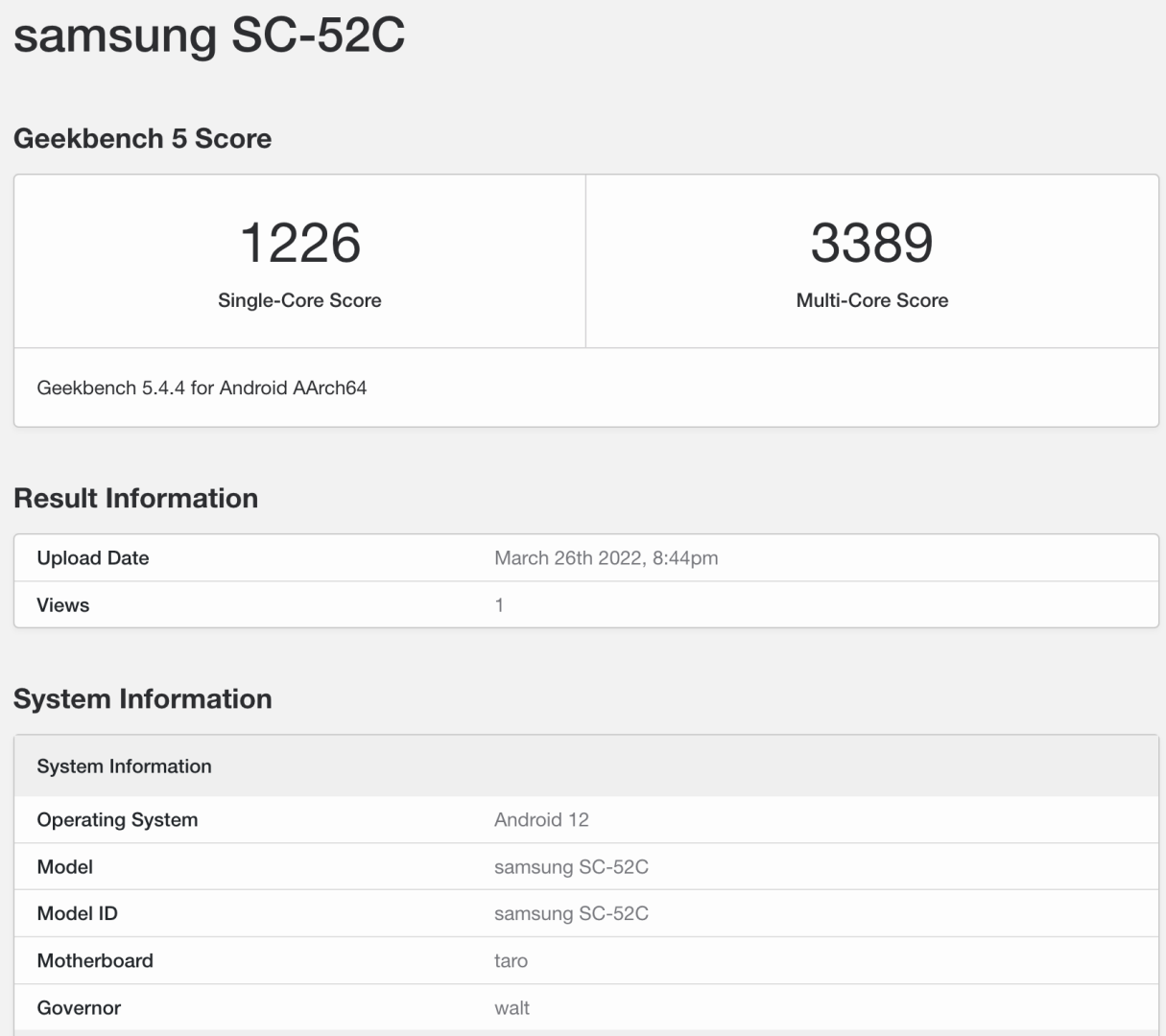Click the Geekbench 5.4.4 for Android AArch64 text
This screenshot has height=1036, width=1166.
click(x=202, y=388)
